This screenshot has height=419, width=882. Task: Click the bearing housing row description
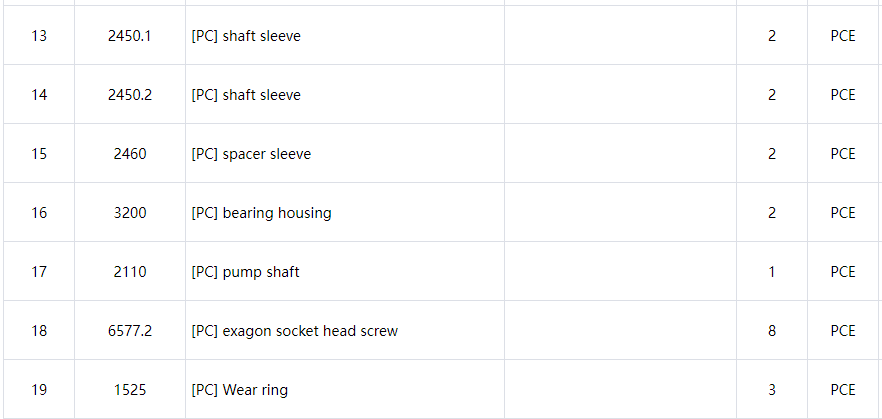[x=345, y=213]
